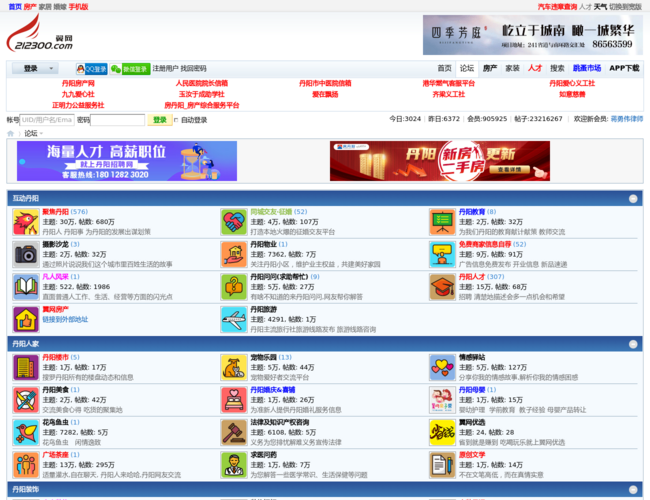650x500 pixels.
Task: Click the 丹阳旅游 airplane icon
Action: pos(234,319)
